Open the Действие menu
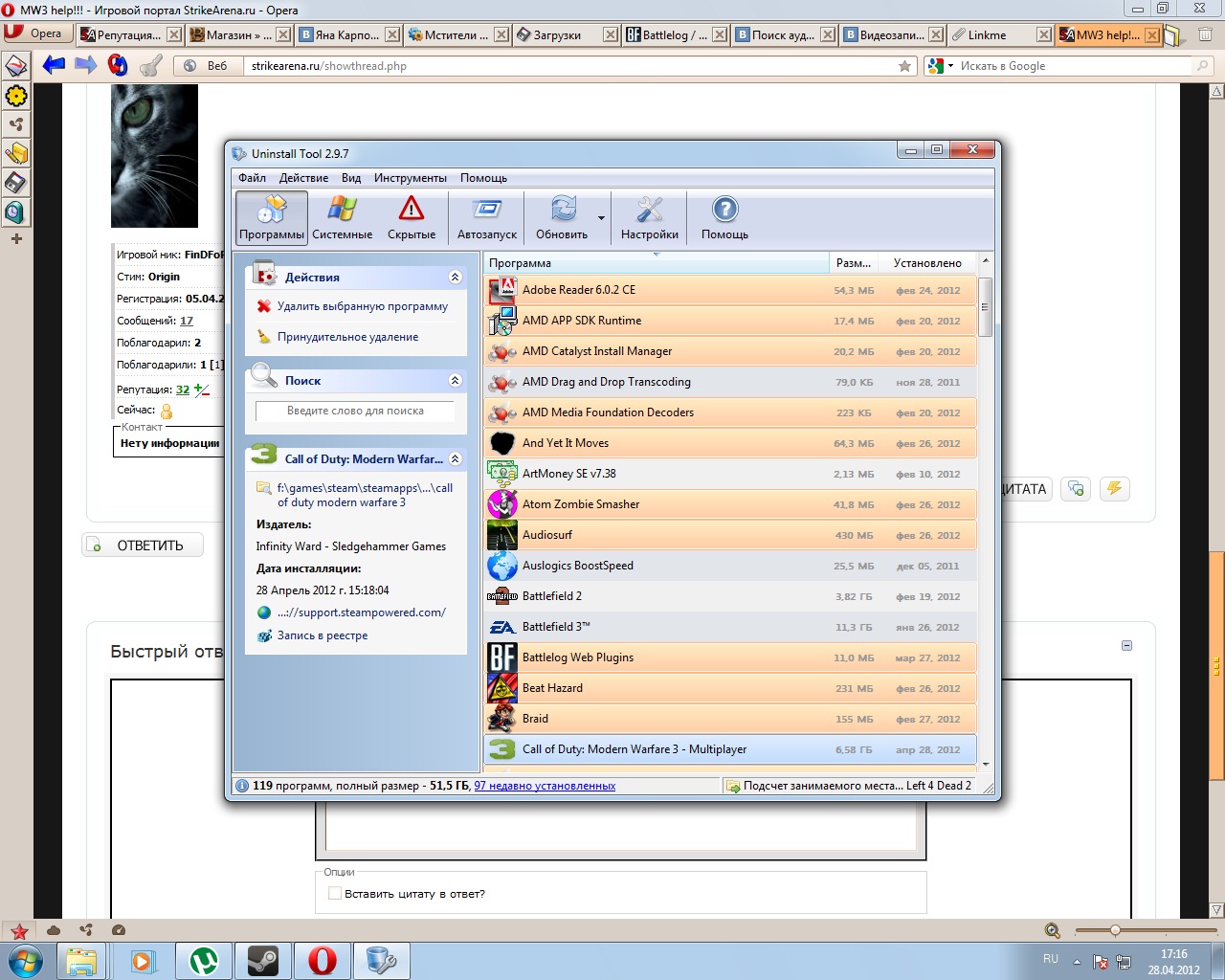The image size is (1225, 980). click(303, 178)
